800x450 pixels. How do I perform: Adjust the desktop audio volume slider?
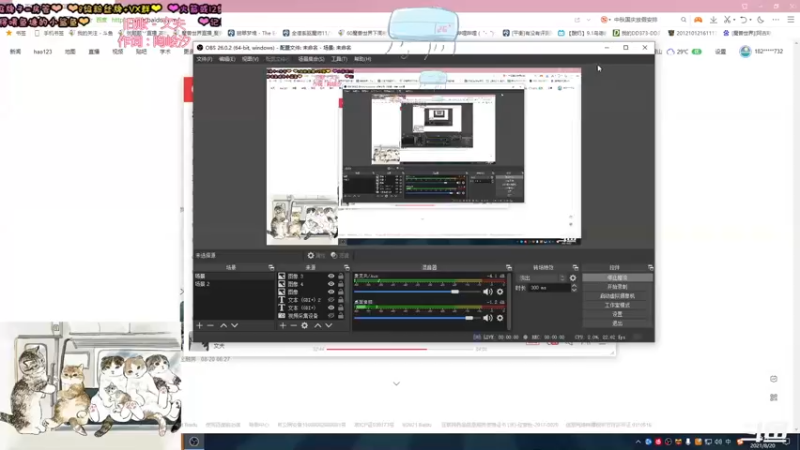click(x=417, y=318)
